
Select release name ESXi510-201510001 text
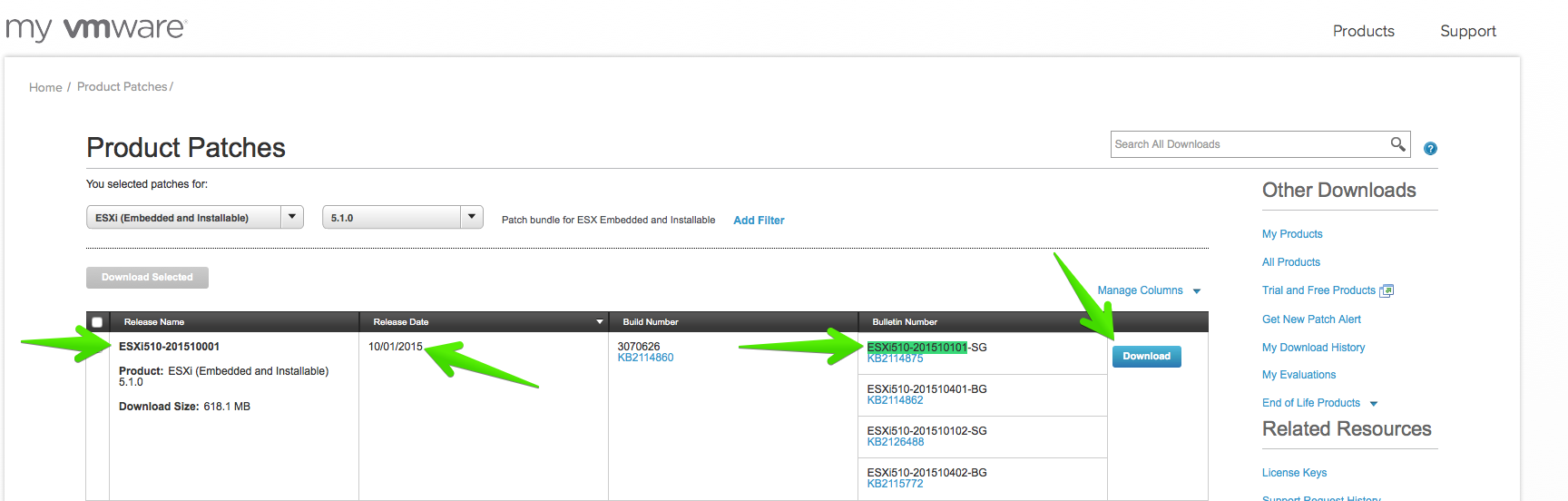pyautogui.click(x=169, y=347)
